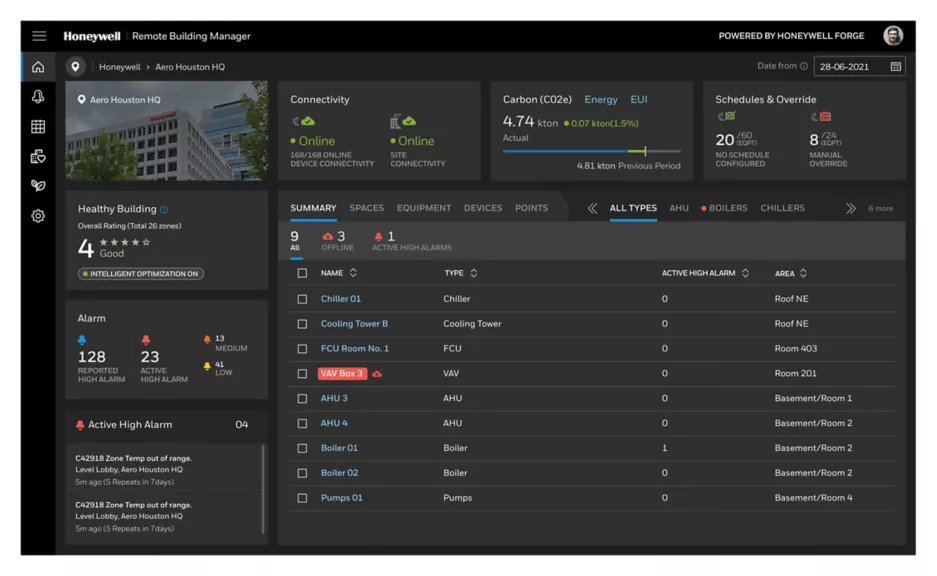This screenshot has height=576, width=937.
Task: Sort by Active High Alarm column arrows
Action: click(x=745, y=273)
